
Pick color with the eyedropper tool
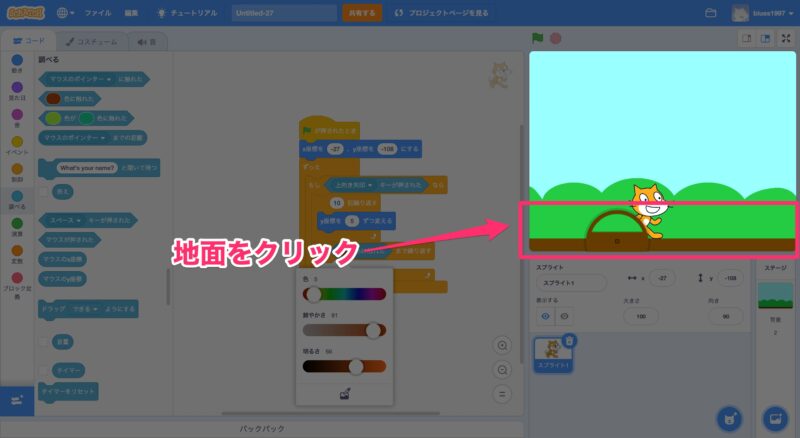pos(345,393)
